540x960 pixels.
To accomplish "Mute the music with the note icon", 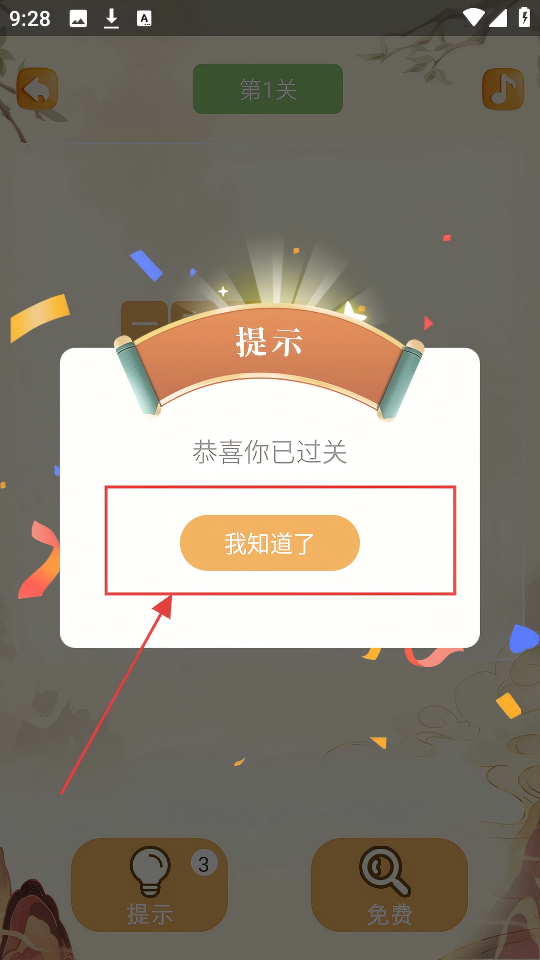I will [503, 89].
